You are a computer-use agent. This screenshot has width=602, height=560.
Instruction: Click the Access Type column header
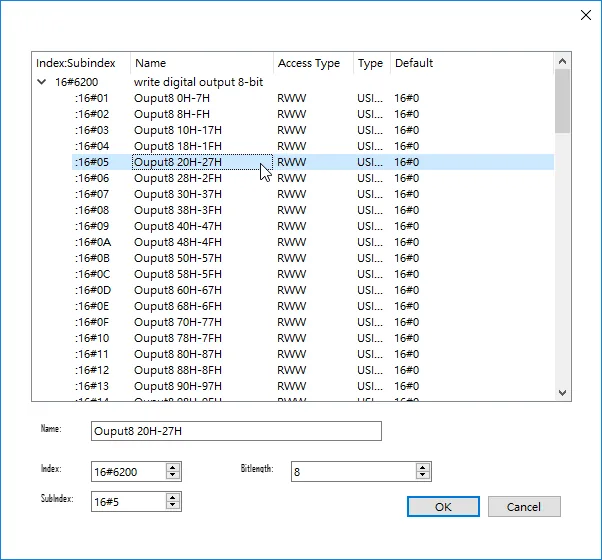point(313,63)
